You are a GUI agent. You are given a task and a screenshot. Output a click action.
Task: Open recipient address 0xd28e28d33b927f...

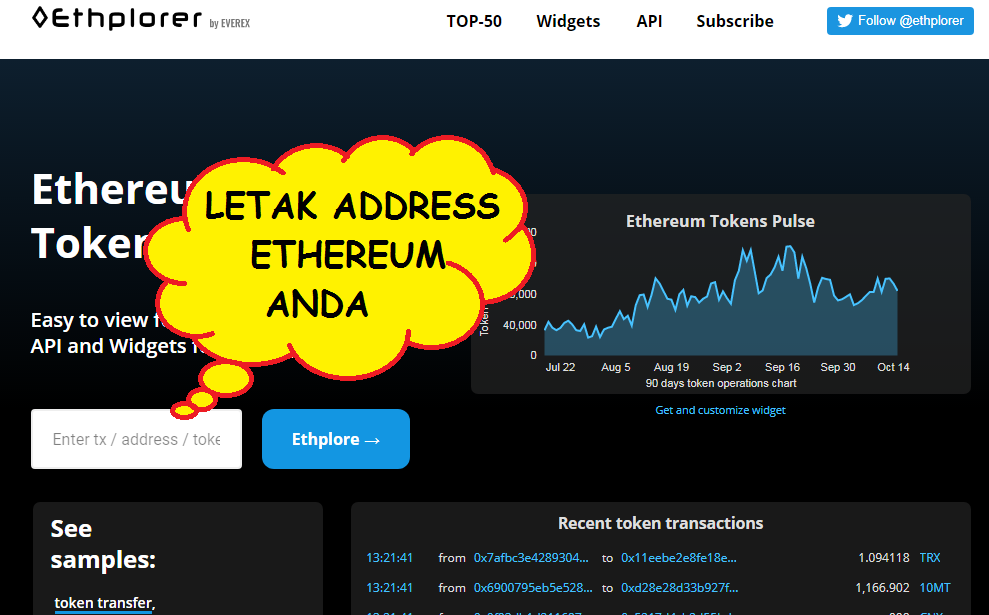coord(679,588)
